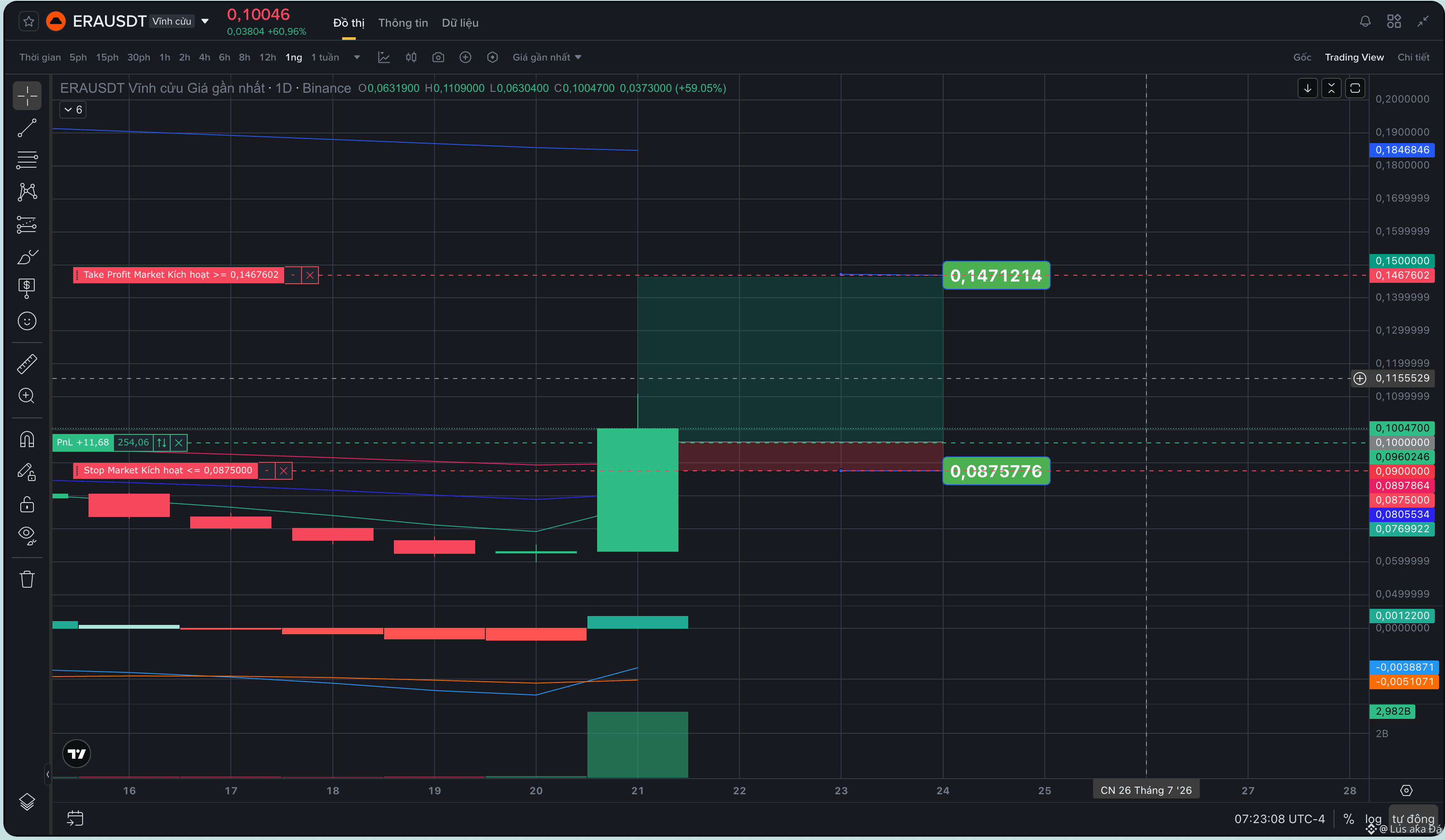This screenshot has width=1445, height=840.
Task: Change the candlestick chart type icon
Action: click(411, 57)
